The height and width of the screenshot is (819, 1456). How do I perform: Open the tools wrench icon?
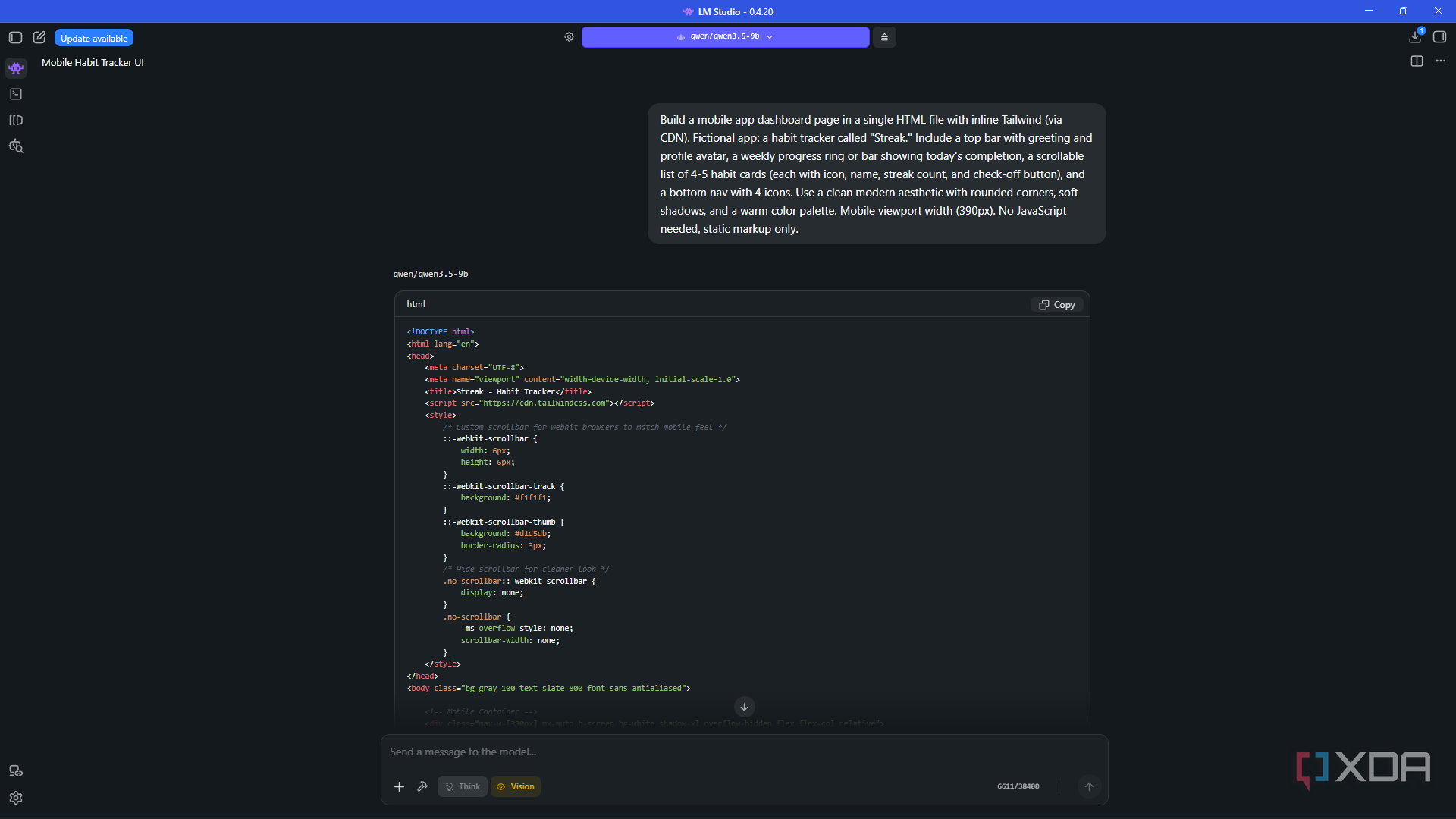click(x=422, y=786)
